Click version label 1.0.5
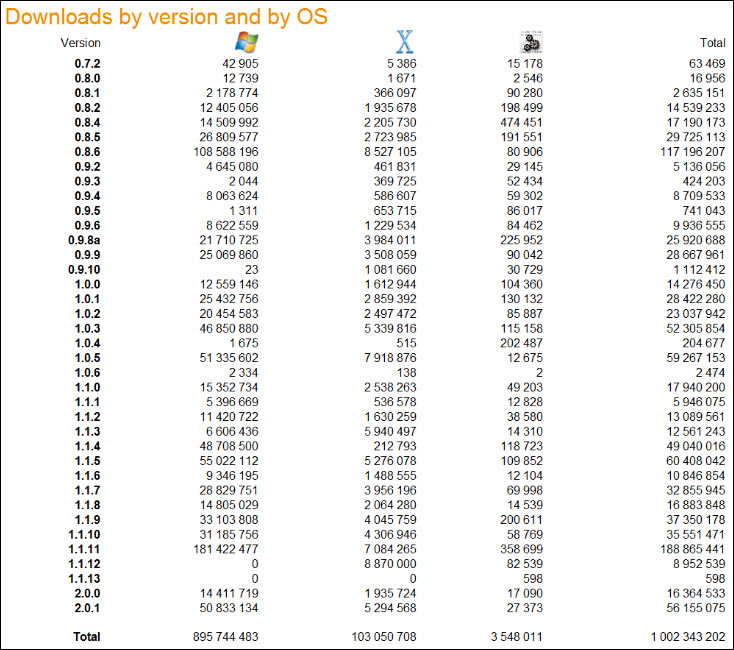 pos(87,356)
